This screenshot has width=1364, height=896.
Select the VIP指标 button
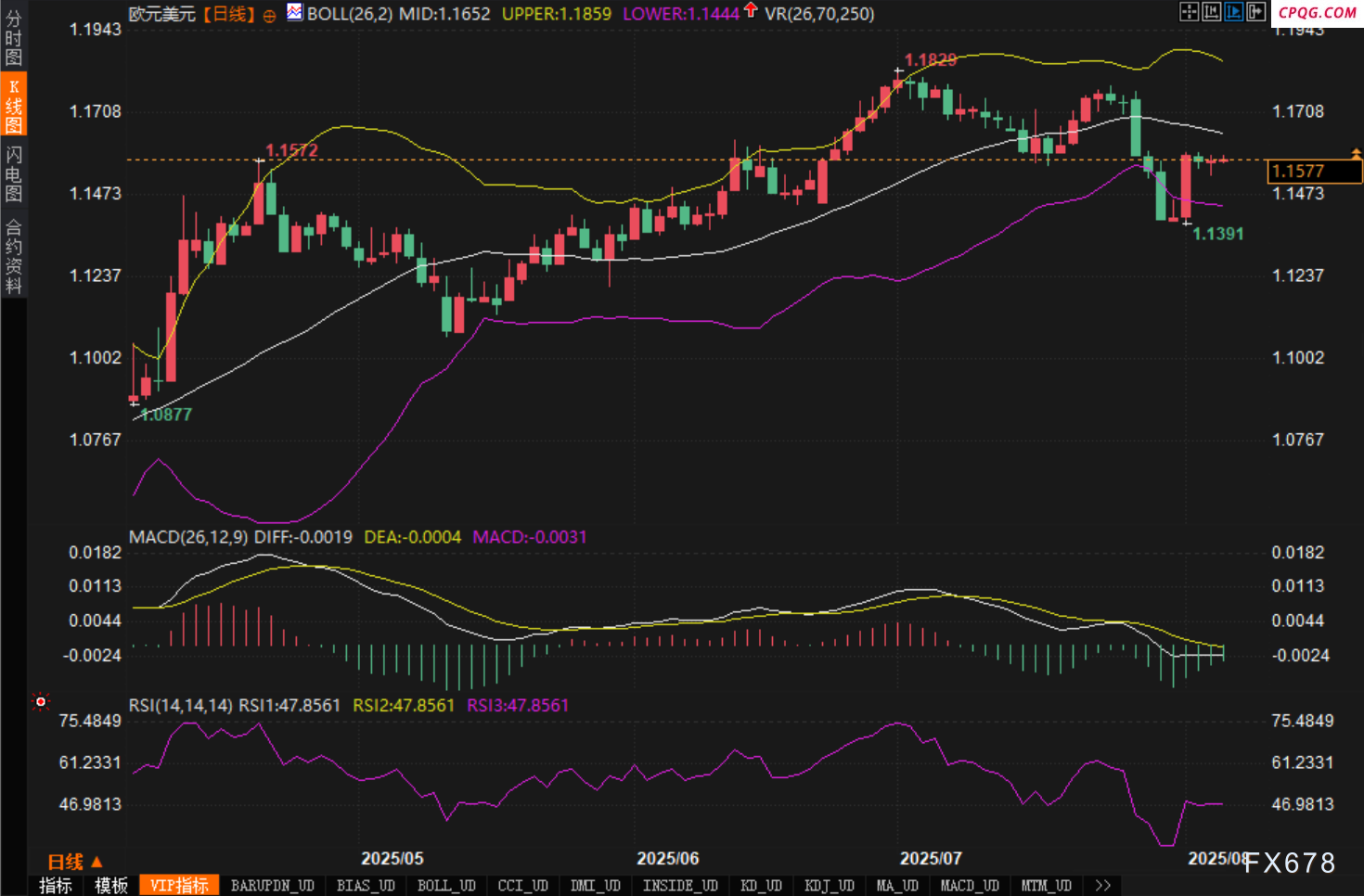[x=179, y=886]
